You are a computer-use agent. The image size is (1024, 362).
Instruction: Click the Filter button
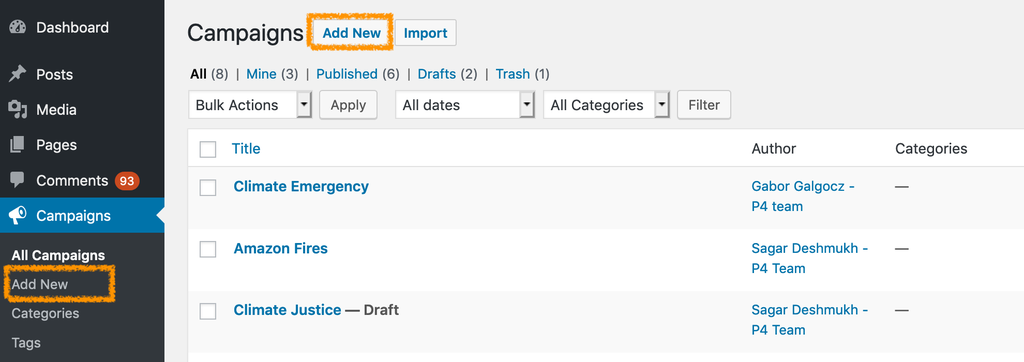pyautogui.click(x=704, y=105)
